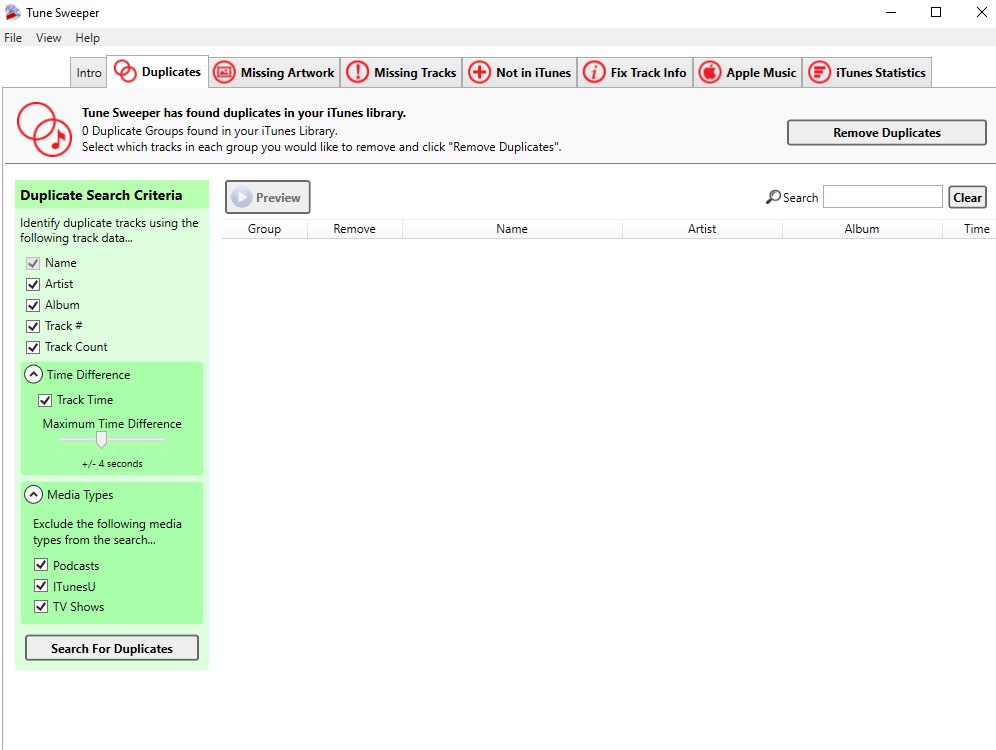Clear the search field with Clear button
This screenshot has height=750, width=996.
967,198
